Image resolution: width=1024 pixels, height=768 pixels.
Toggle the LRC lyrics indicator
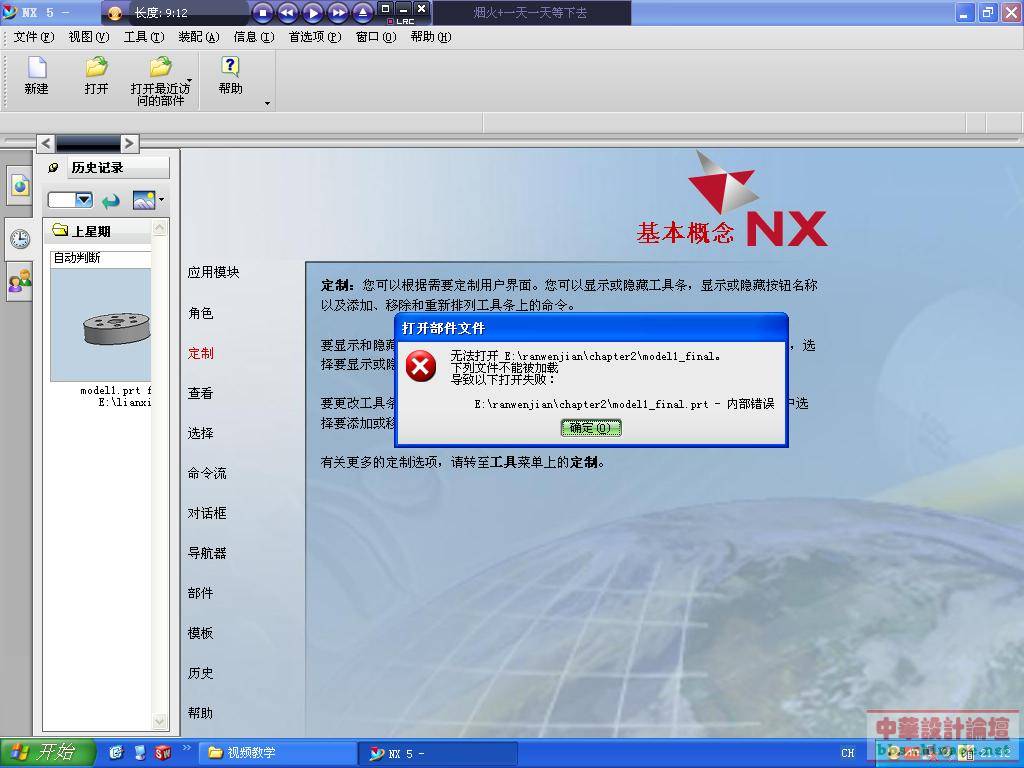point(401,22)
